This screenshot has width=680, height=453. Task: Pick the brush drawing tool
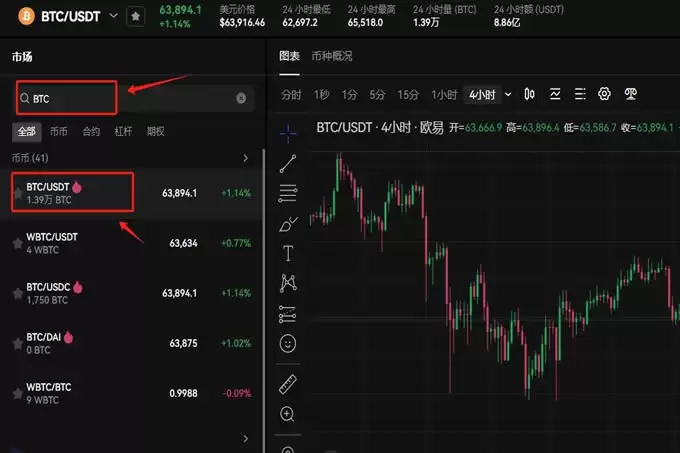(288, 223)
